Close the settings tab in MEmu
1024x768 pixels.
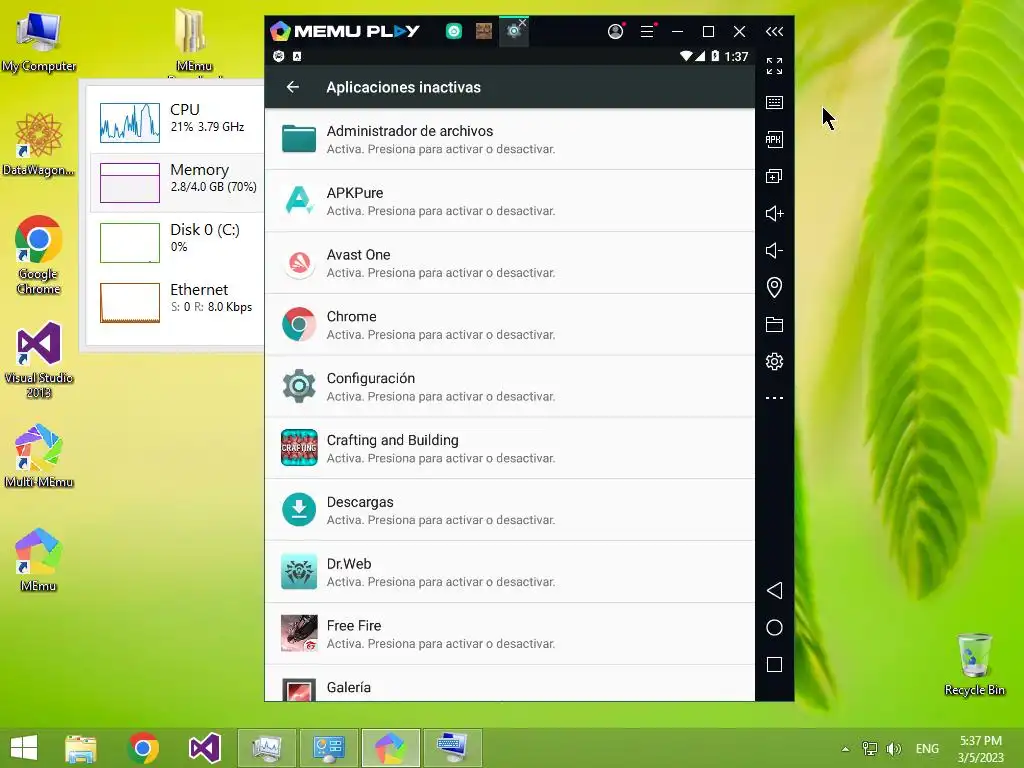522,23
